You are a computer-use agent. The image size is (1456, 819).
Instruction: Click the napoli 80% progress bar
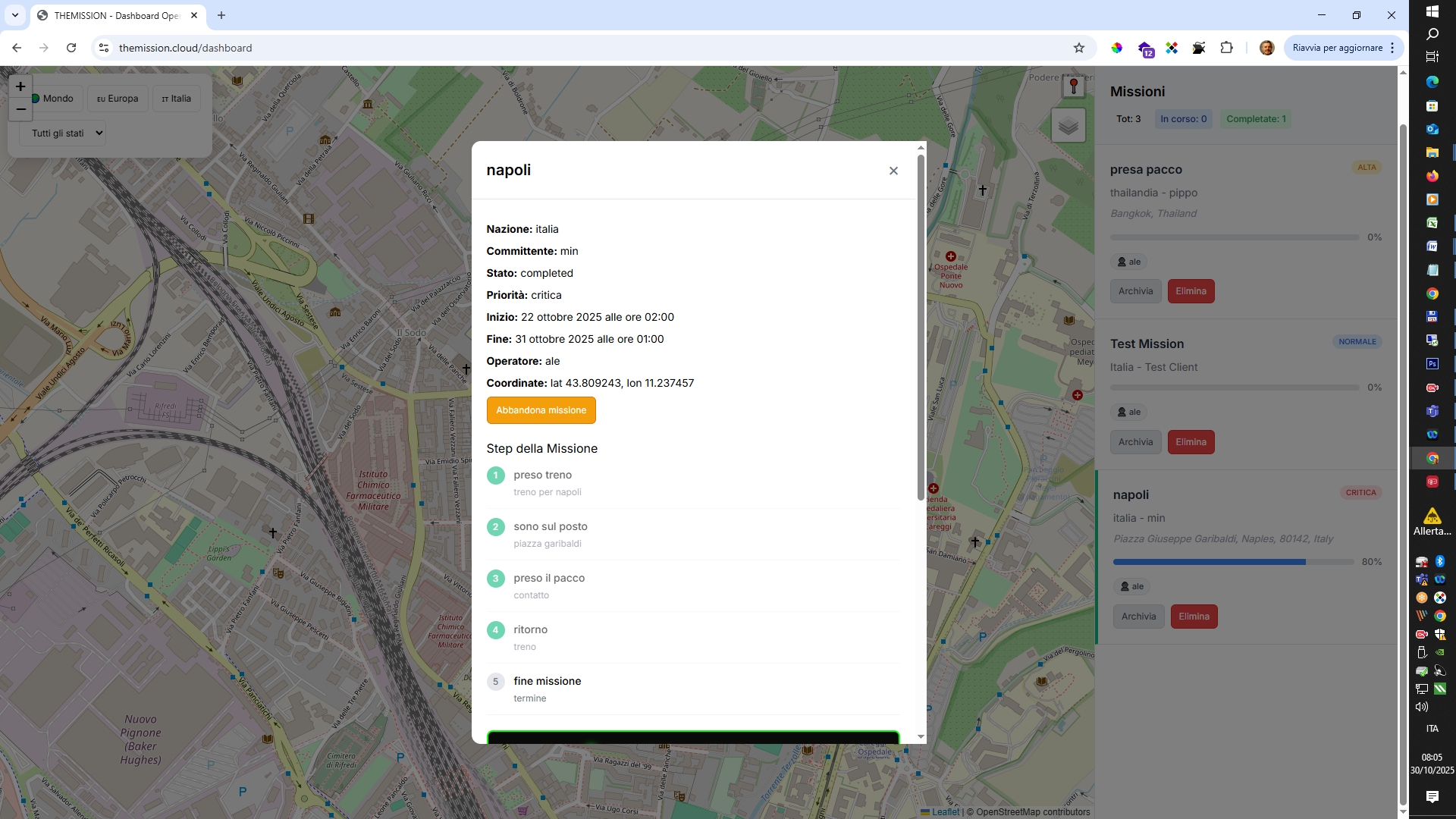[x=1233, y=562]
